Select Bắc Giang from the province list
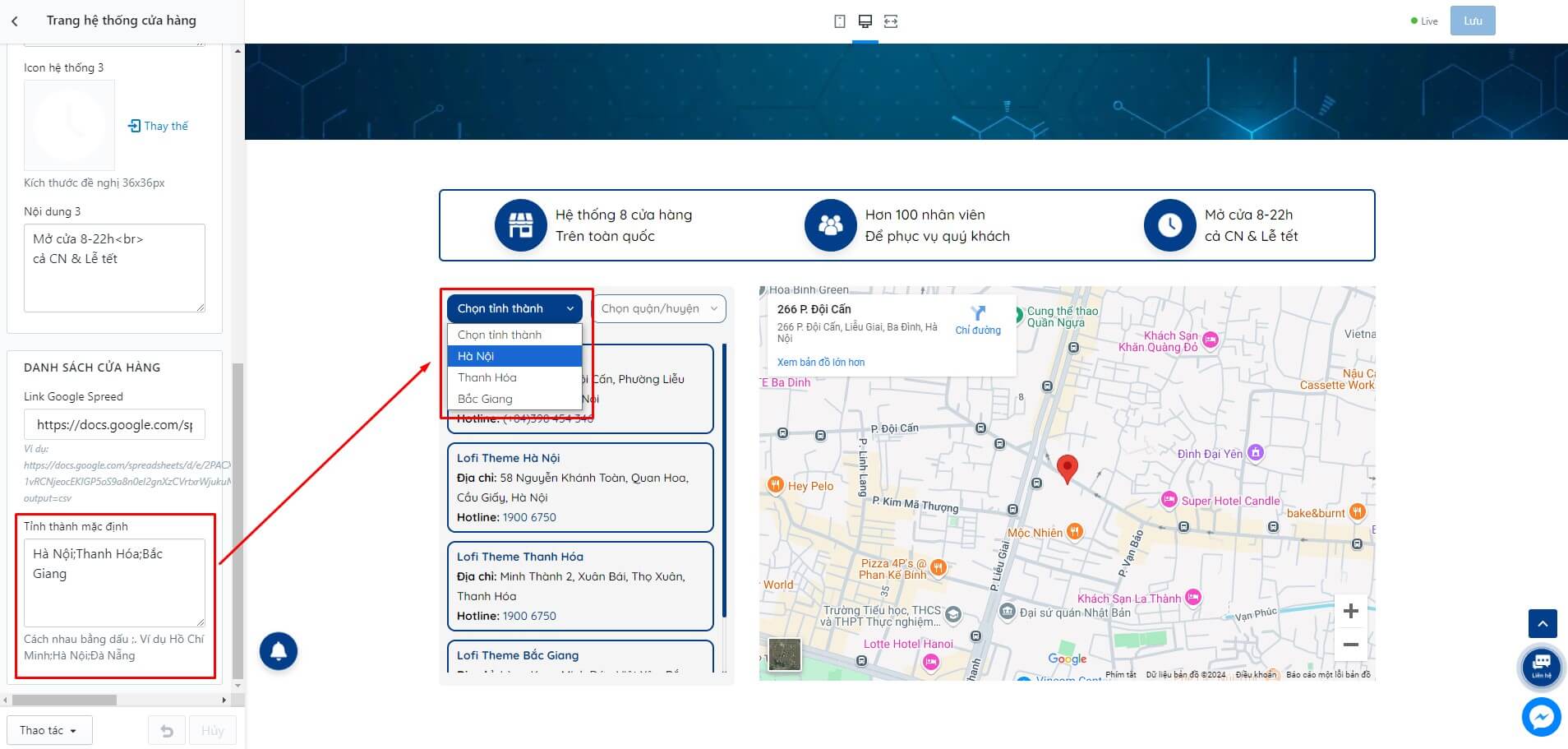Image resolution: width=1568 pixels, height=749 pixels. (x=514, y=399)
